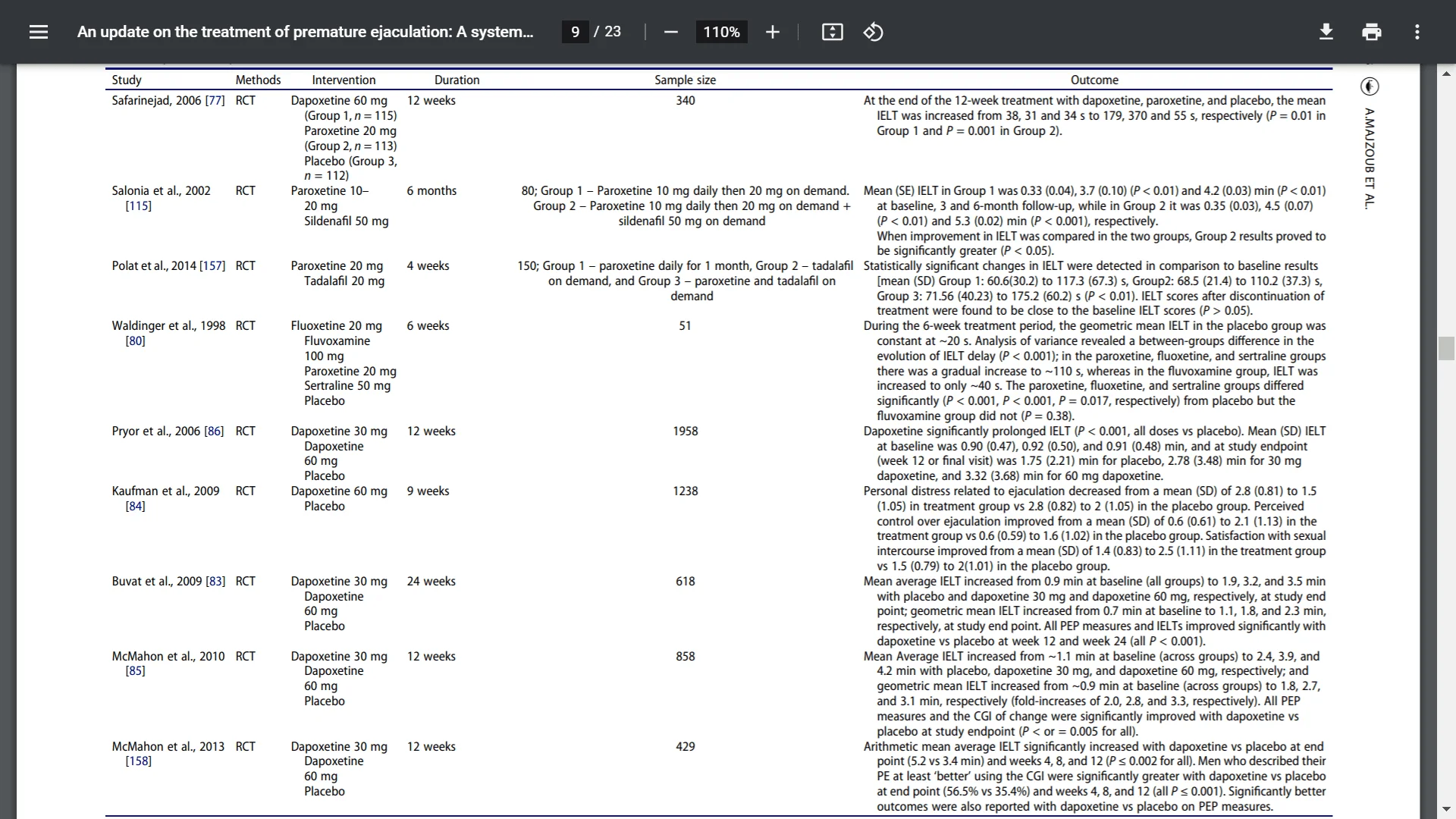Click the 'Duration' column header

tap(457, 80)
